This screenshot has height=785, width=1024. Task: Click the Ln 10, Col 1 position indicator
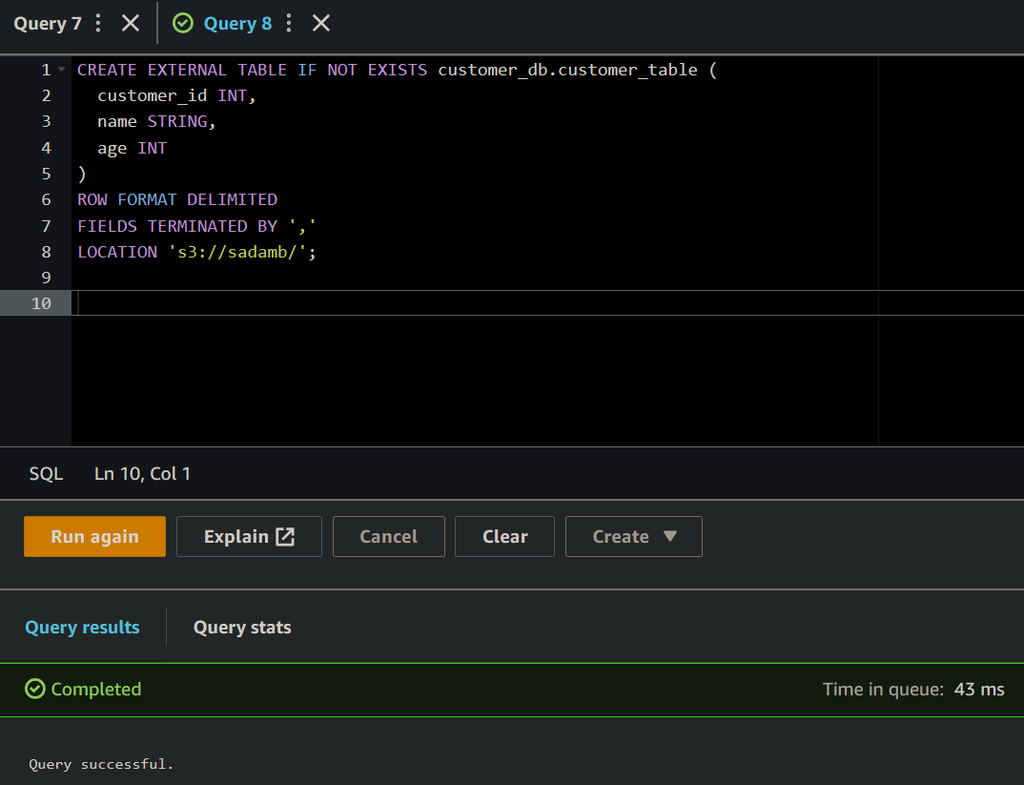pos(142,474)
